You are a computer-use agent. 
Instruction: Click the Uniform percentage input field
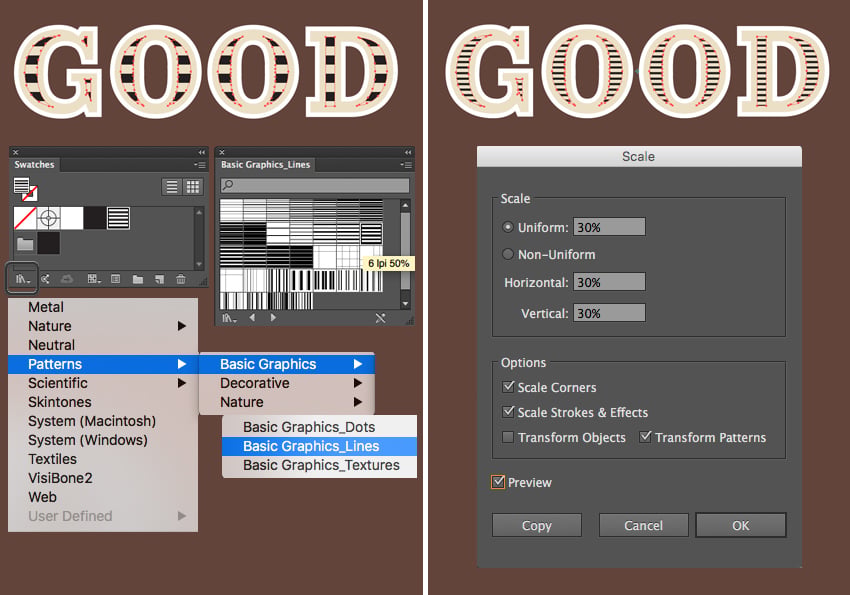pyautogui.click(x=609, y=227)
